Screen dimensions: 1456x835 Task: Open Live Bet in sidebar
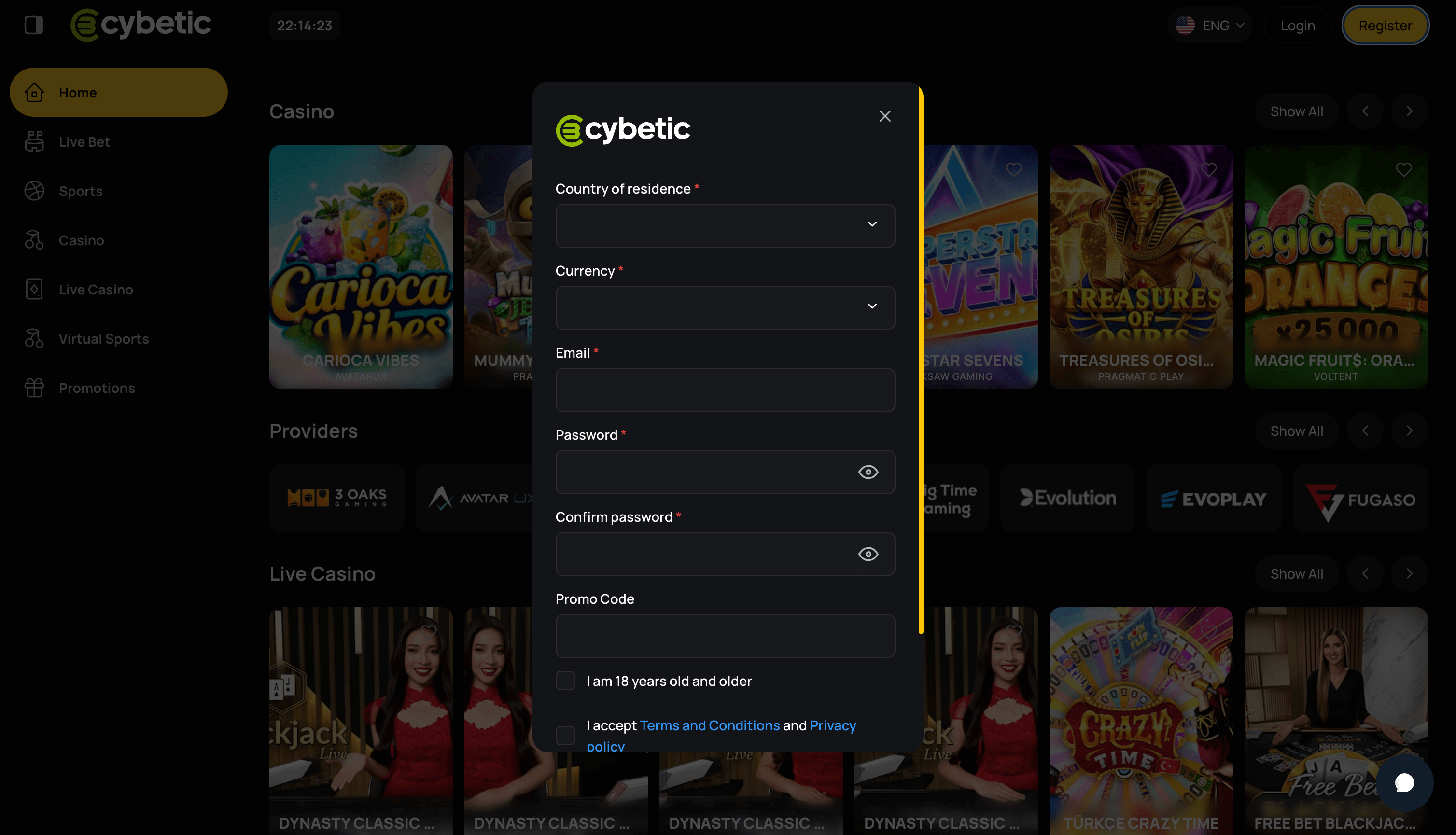click(119, 141)
